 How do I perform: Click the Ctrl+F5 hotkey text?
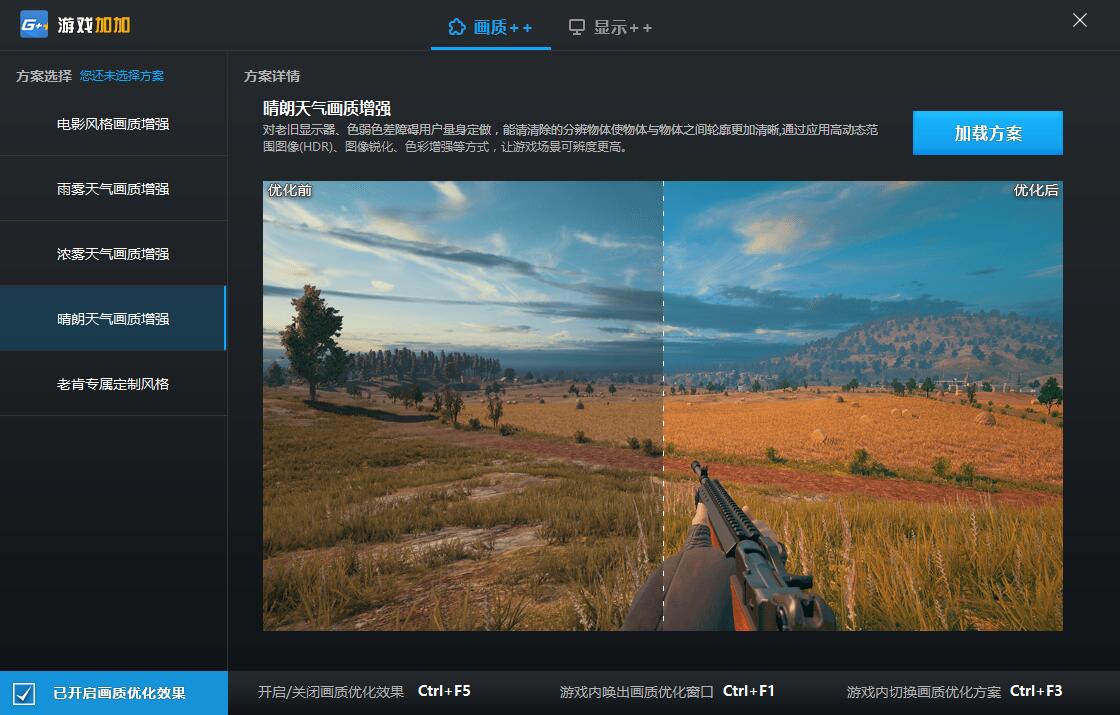(x=444, y=691)
